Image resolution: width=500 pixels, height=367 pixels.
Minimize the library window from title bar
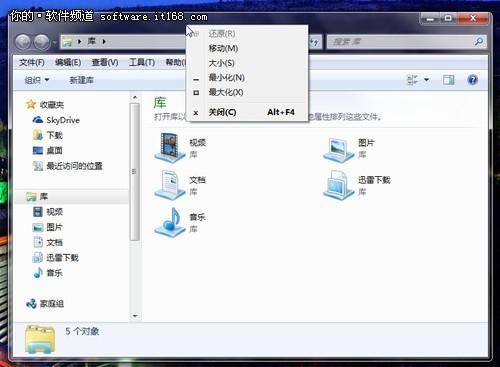pyautogui.click(x=430, y=18)
